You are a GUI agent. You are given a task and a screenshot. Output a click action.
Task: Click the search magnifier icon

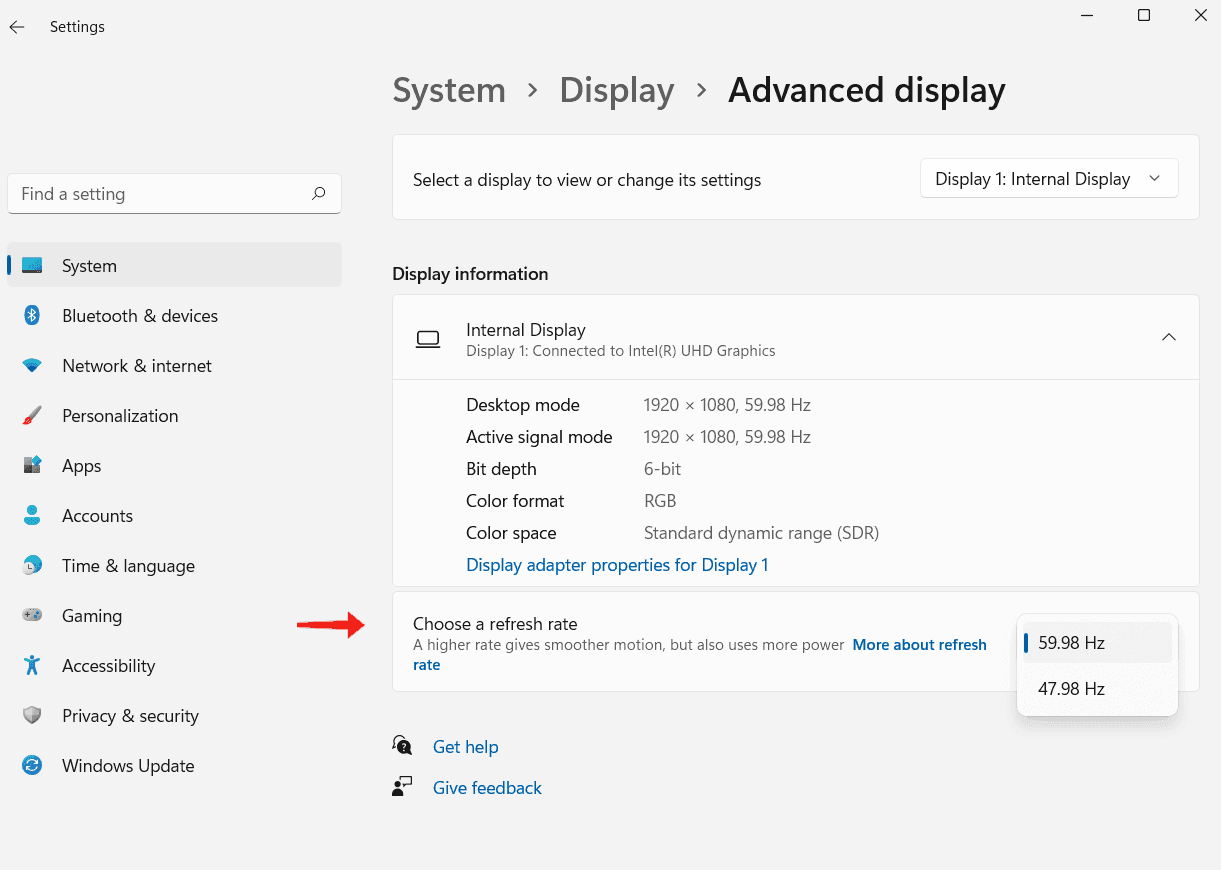pyautogui.click(x=319, y=194)
